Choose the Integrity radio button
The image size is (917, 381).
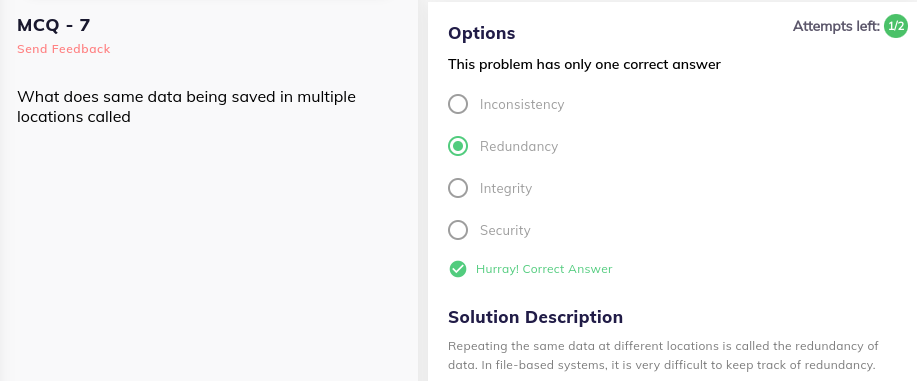click(458, 188)
